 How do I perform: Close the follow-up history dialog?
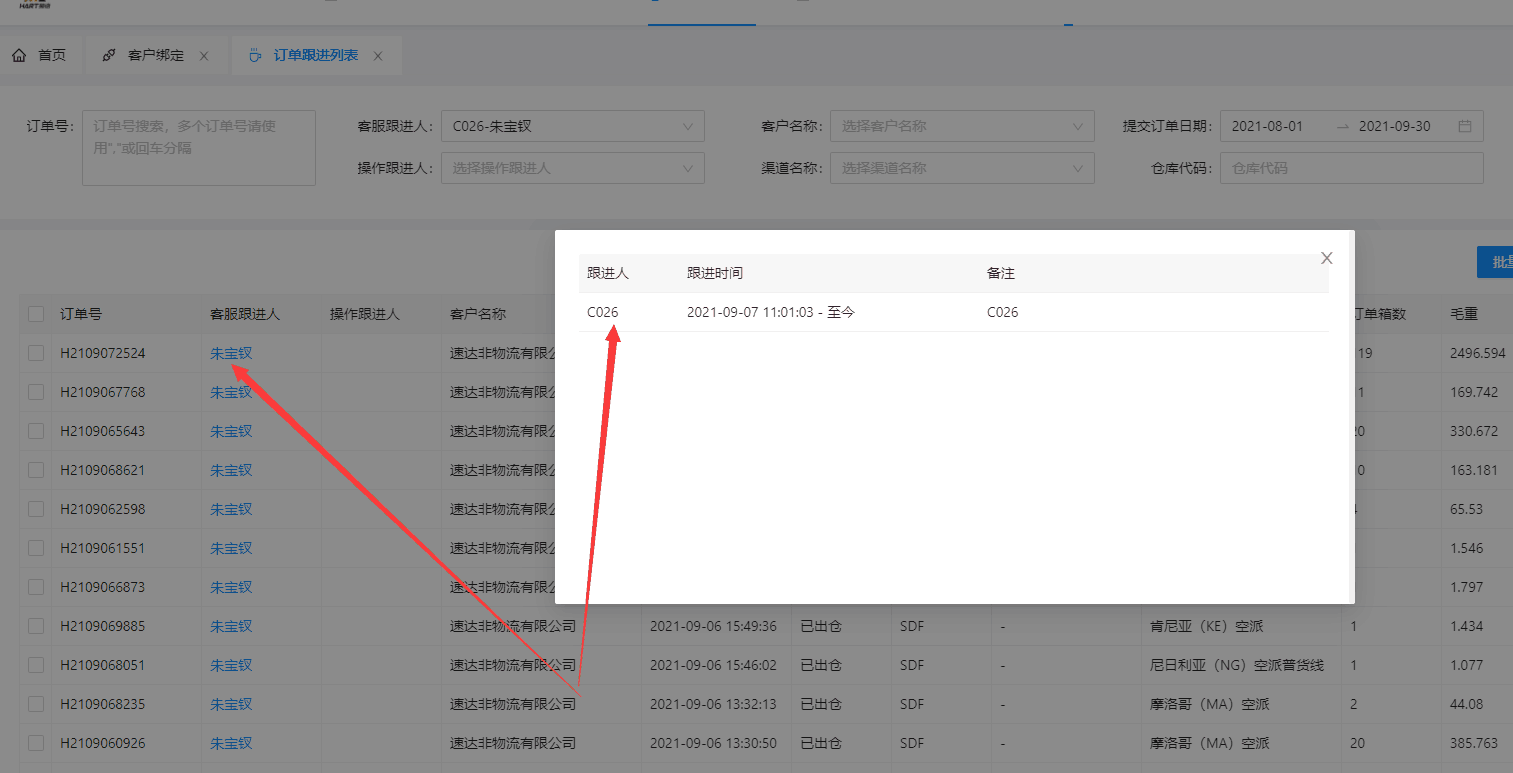(x=1326, y=258)
